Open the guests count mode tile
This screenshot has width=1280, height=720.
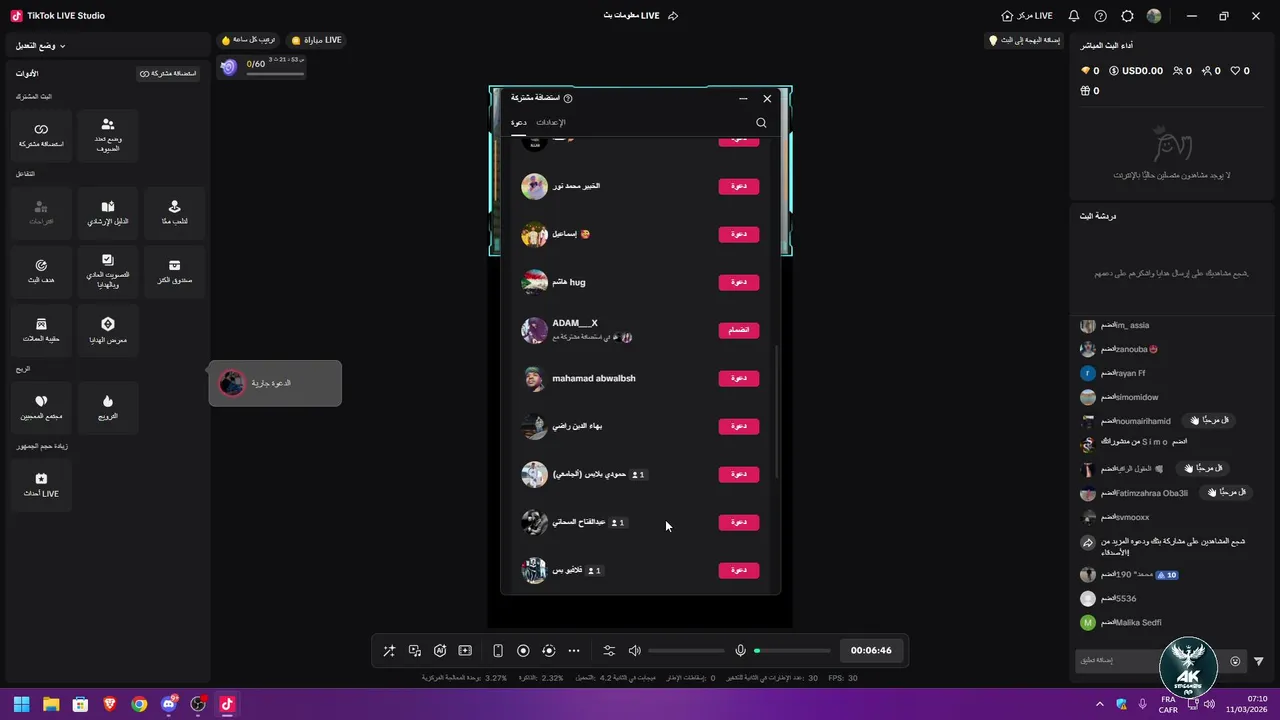[x=108, y=135]
